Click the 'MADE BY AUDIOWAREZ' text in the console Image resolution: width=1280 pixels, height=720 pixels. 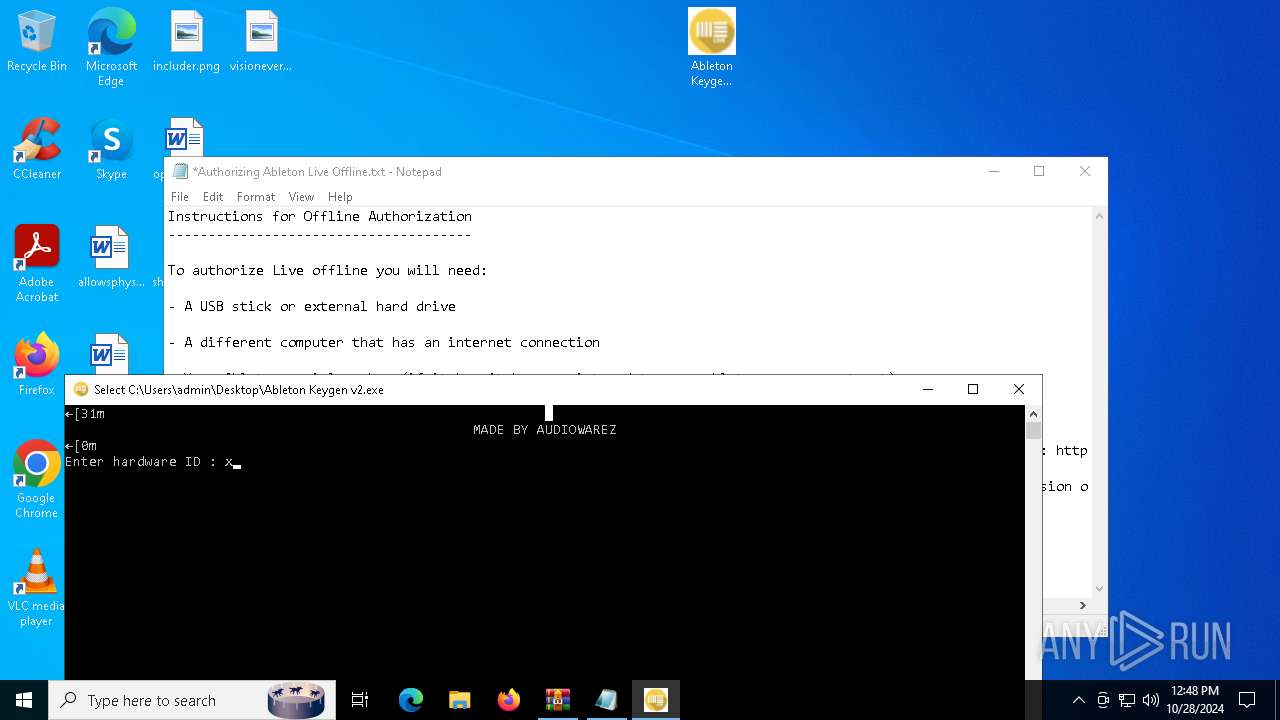point(545,430)
